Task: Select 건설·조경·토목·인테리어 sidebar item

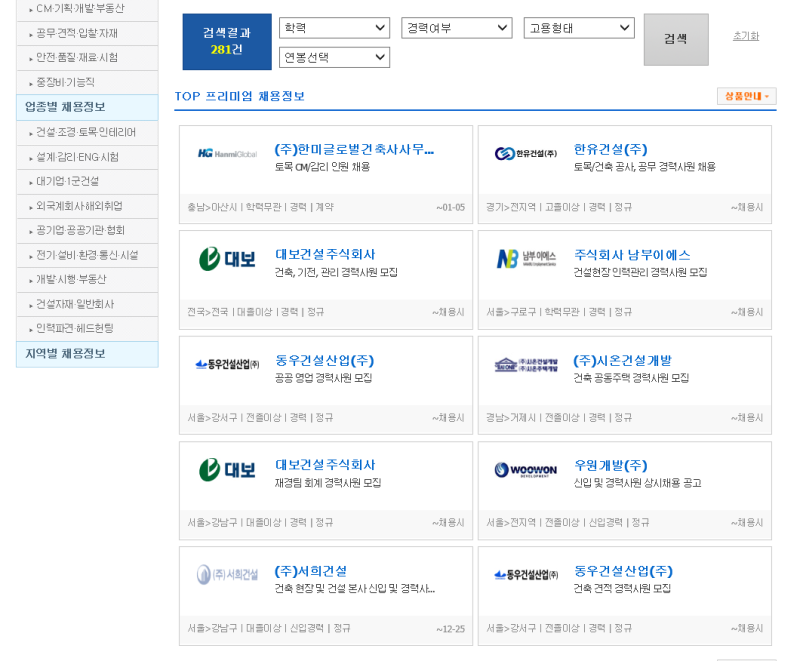Action: pos(87,133)
